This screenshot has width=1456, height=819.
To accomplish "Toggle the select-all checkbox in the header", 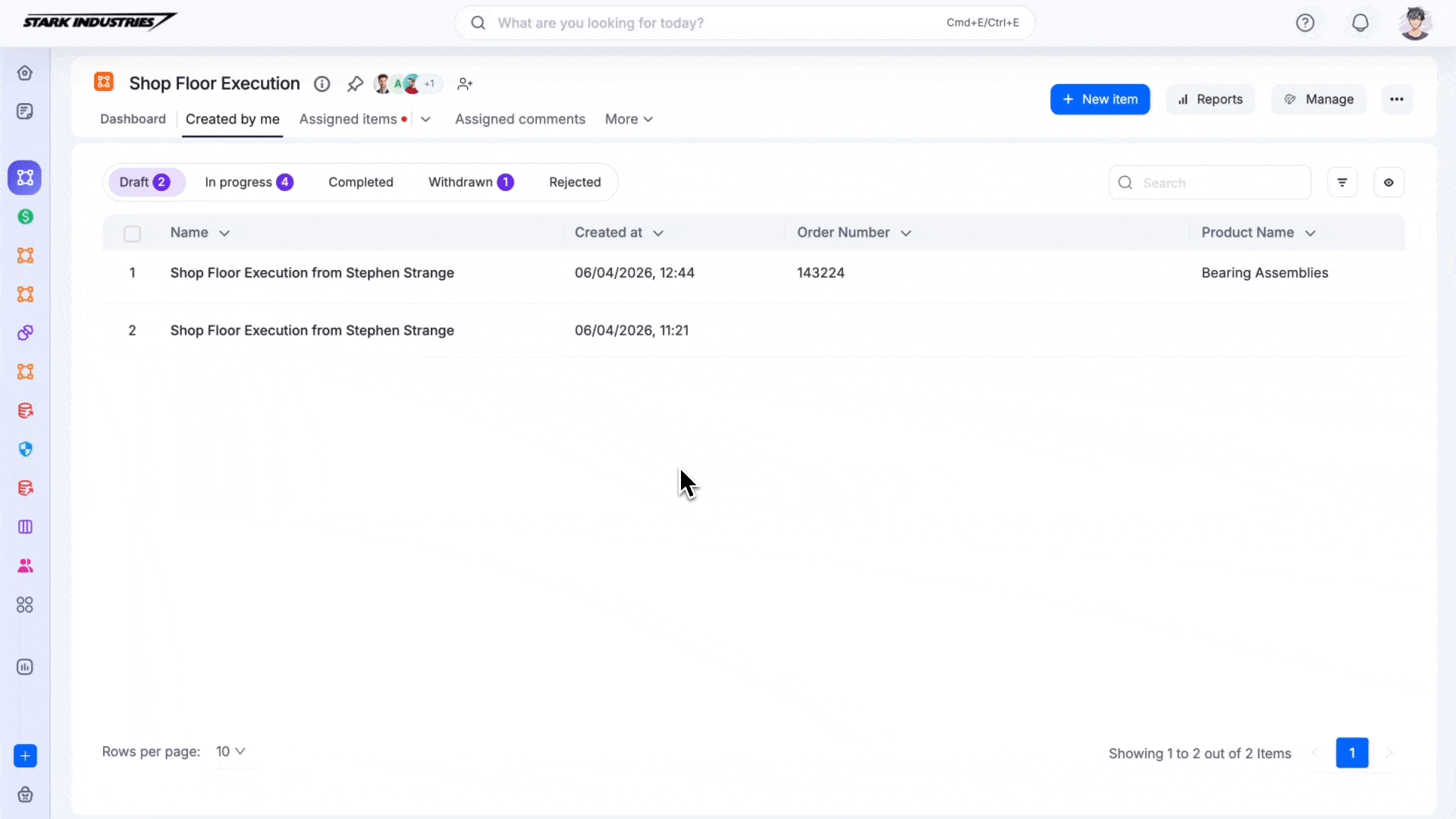I will [x=132, y=234].
